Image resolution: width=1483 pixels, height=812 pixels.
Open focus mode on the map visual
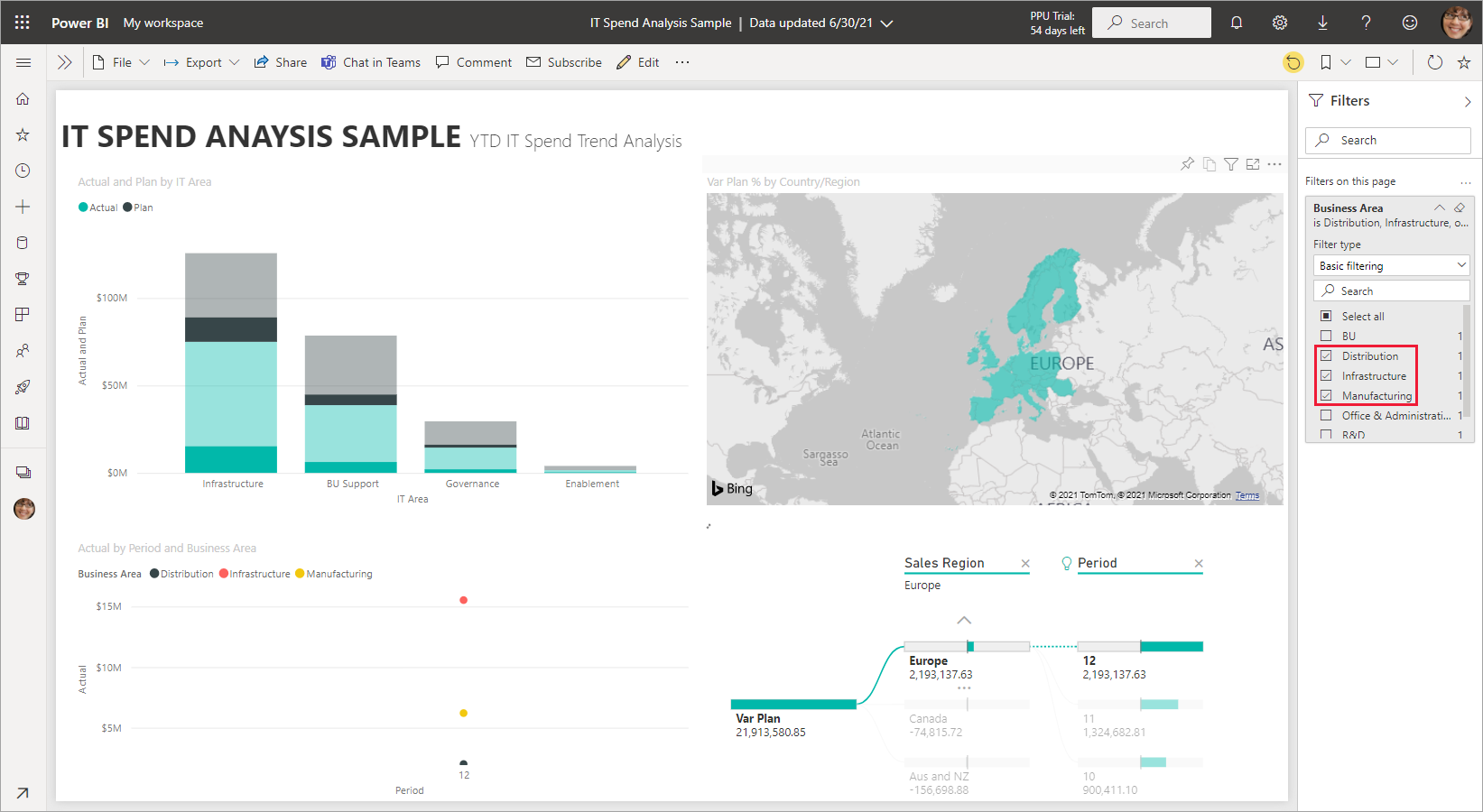[x=1253, y=164]
